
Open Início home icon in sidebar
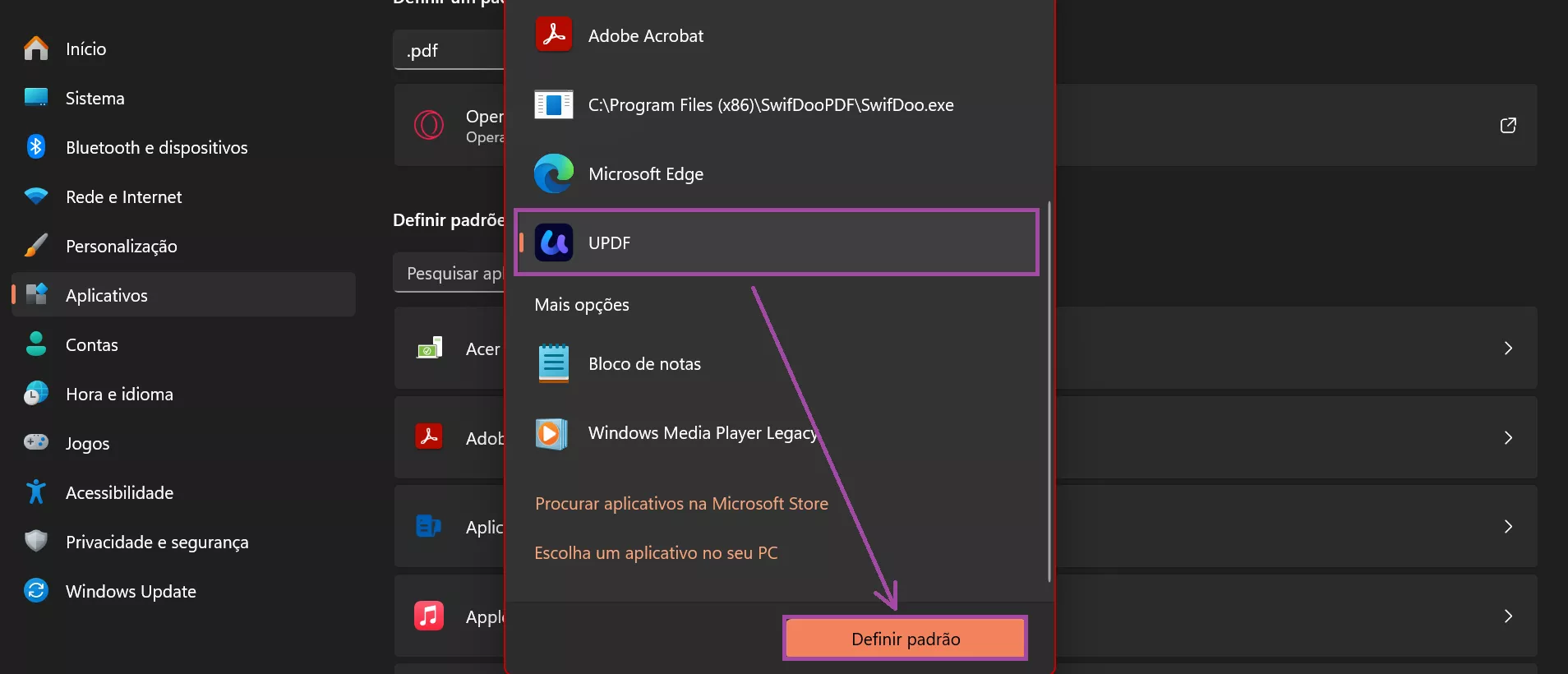(x=36, y=48)
